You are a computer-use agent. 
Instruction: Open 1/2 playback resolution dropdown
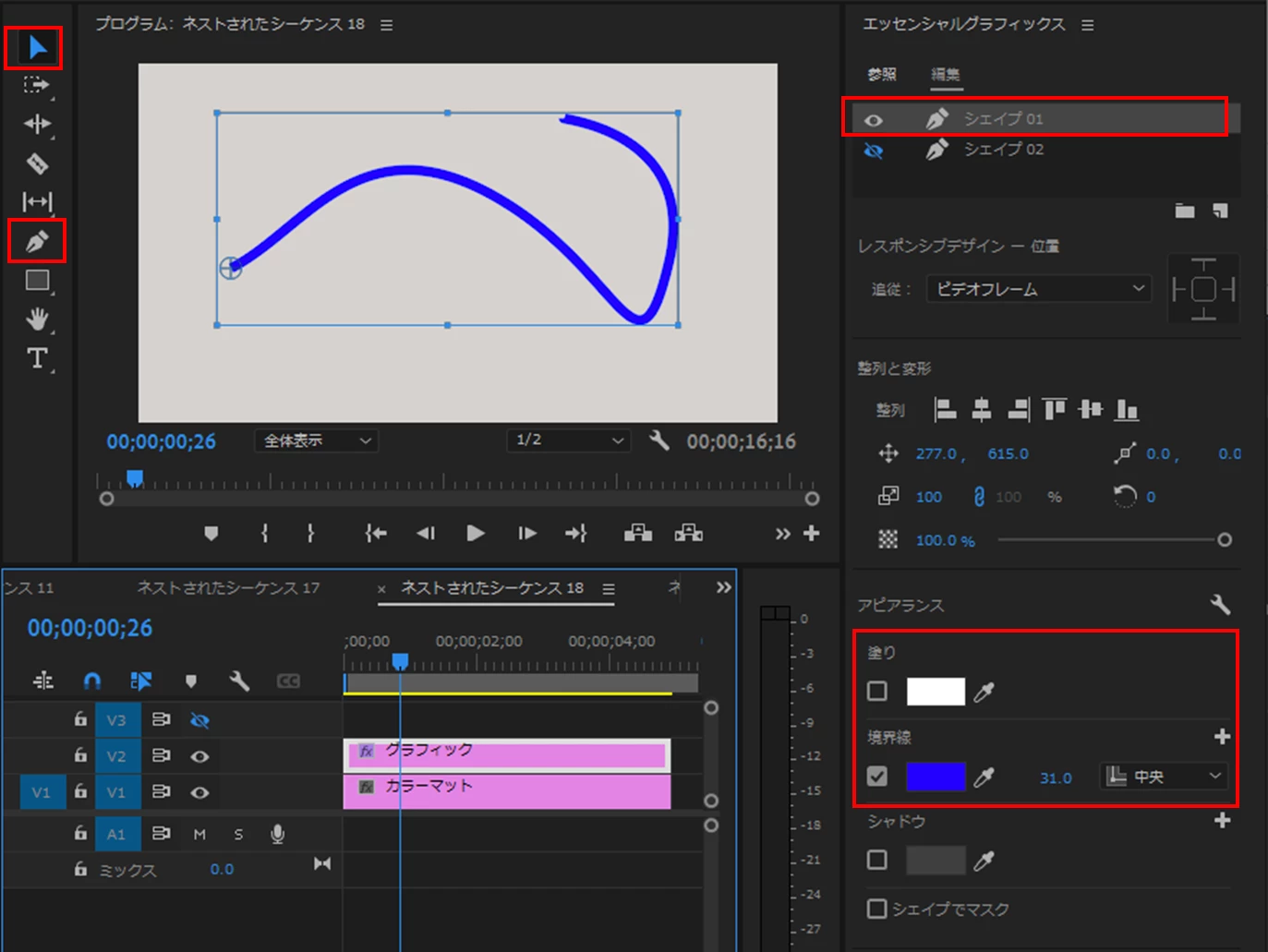(568, 440)
